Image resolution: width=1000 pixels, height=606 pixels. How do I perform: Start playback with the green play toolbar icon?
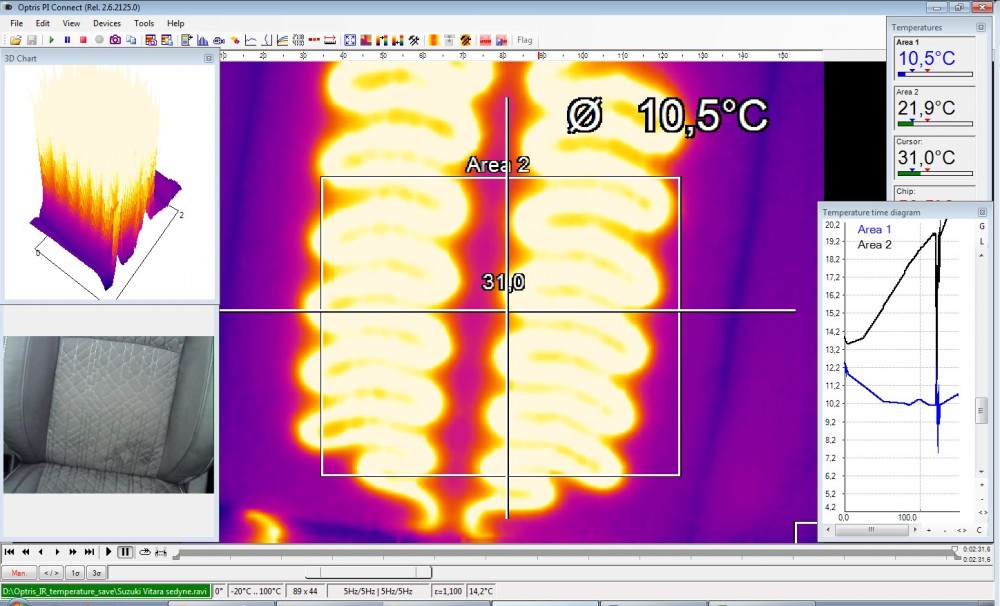click(52, 40)
